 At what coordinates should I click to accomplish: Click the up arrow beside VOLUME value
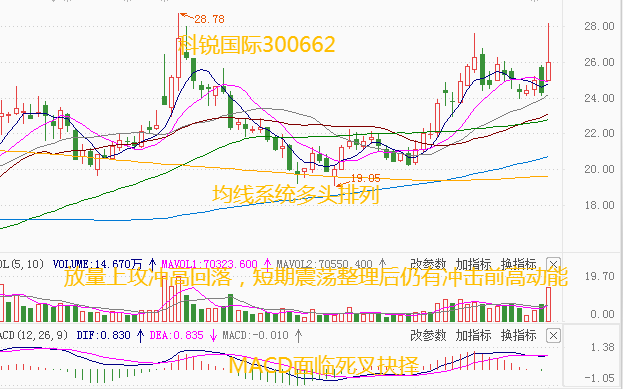(x=152, y=264)
